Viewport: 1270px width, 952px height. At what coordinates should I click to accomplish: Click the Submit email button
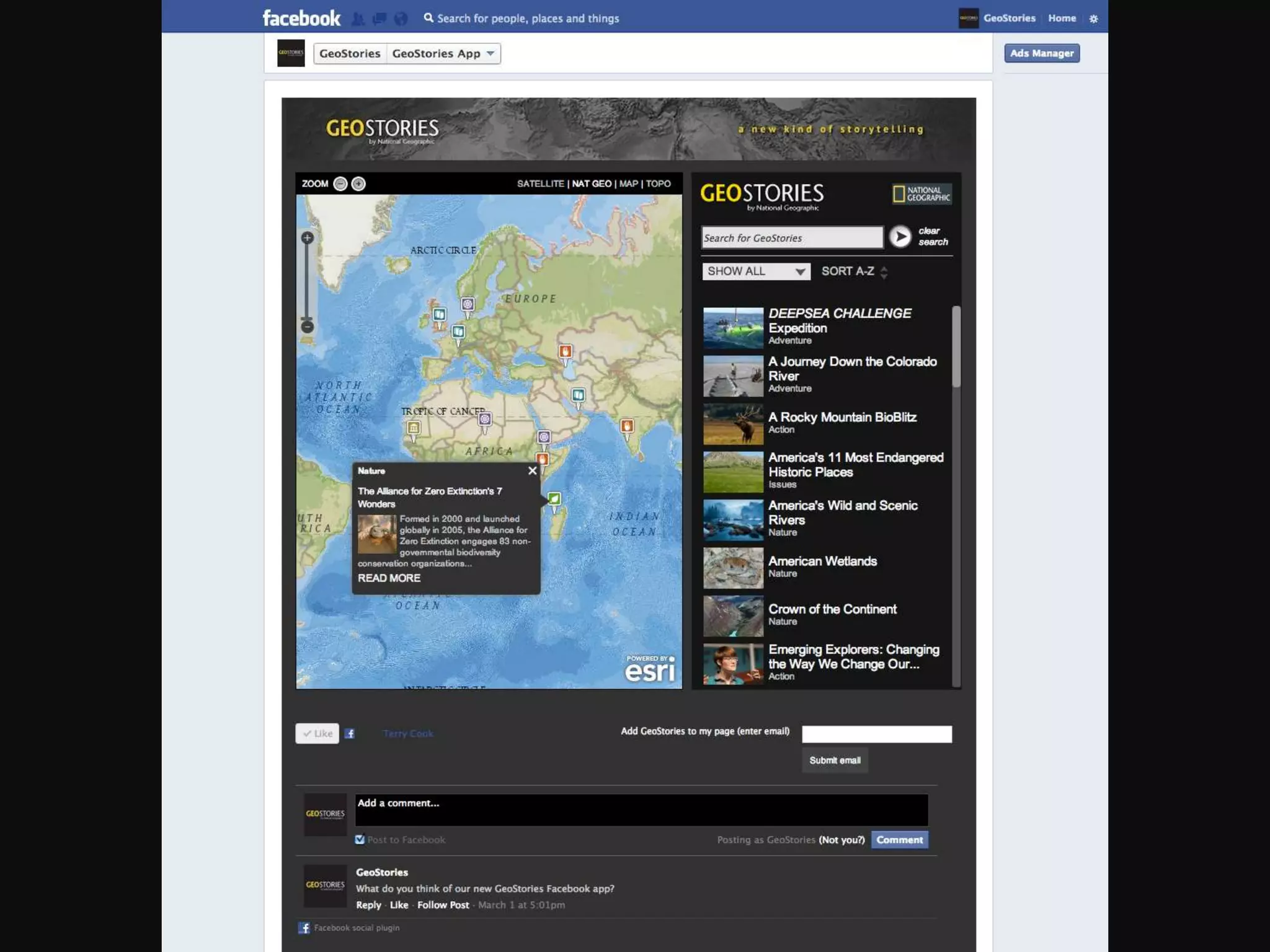[x=835, y=760]
